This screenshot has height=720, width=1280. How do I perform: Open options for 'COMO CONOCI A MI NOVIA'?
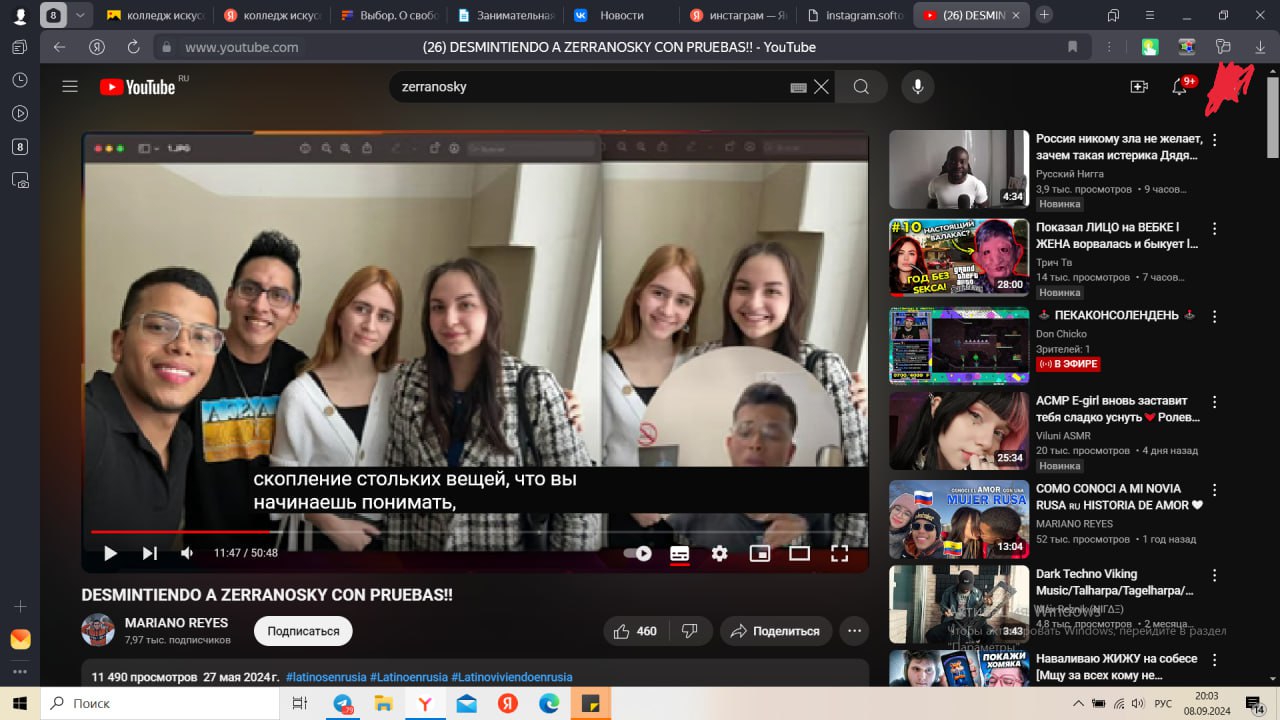coord(1215,490)
